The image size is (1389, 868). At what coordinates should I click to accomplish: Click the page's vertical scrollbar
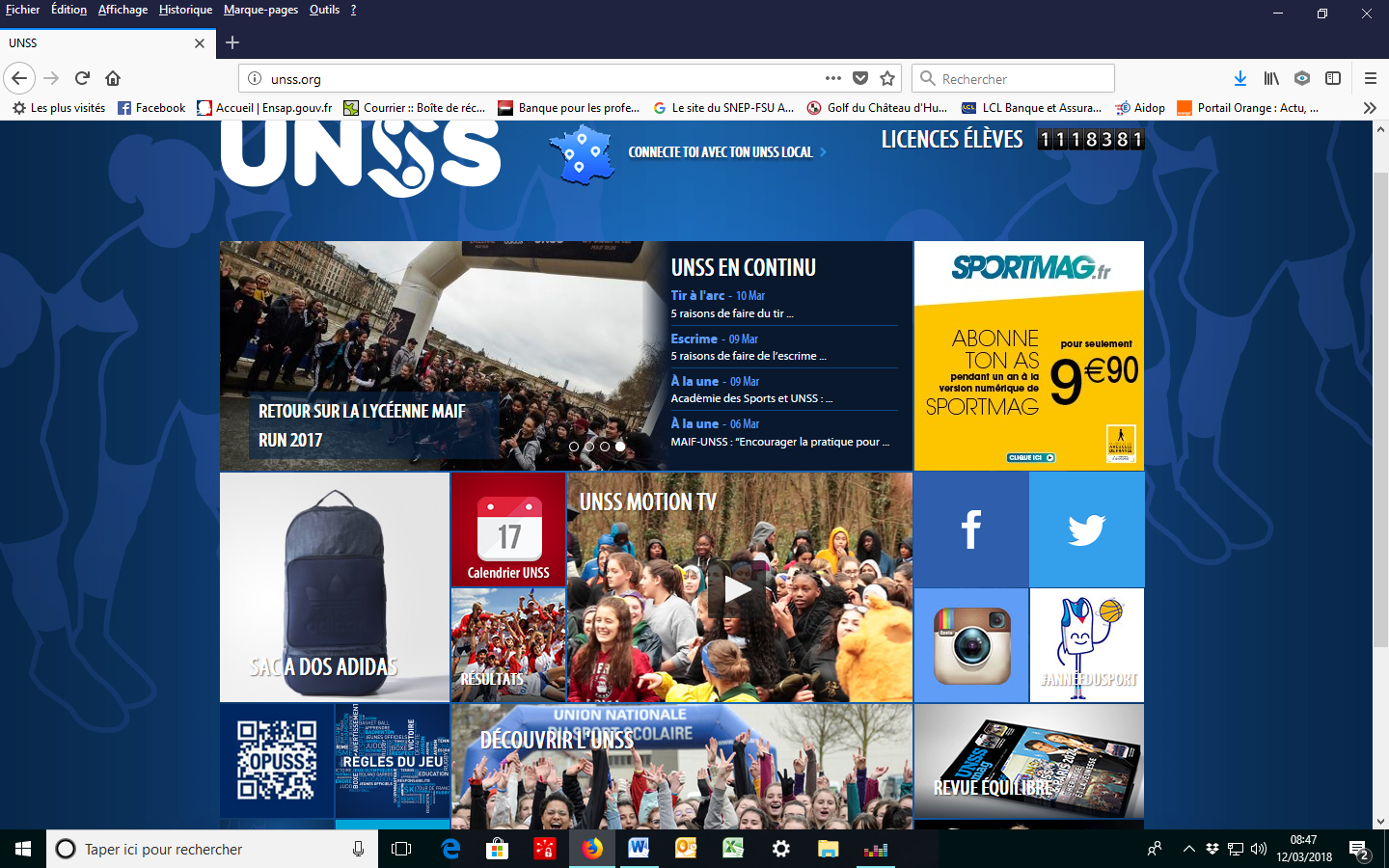click(x=1380, y=410)
